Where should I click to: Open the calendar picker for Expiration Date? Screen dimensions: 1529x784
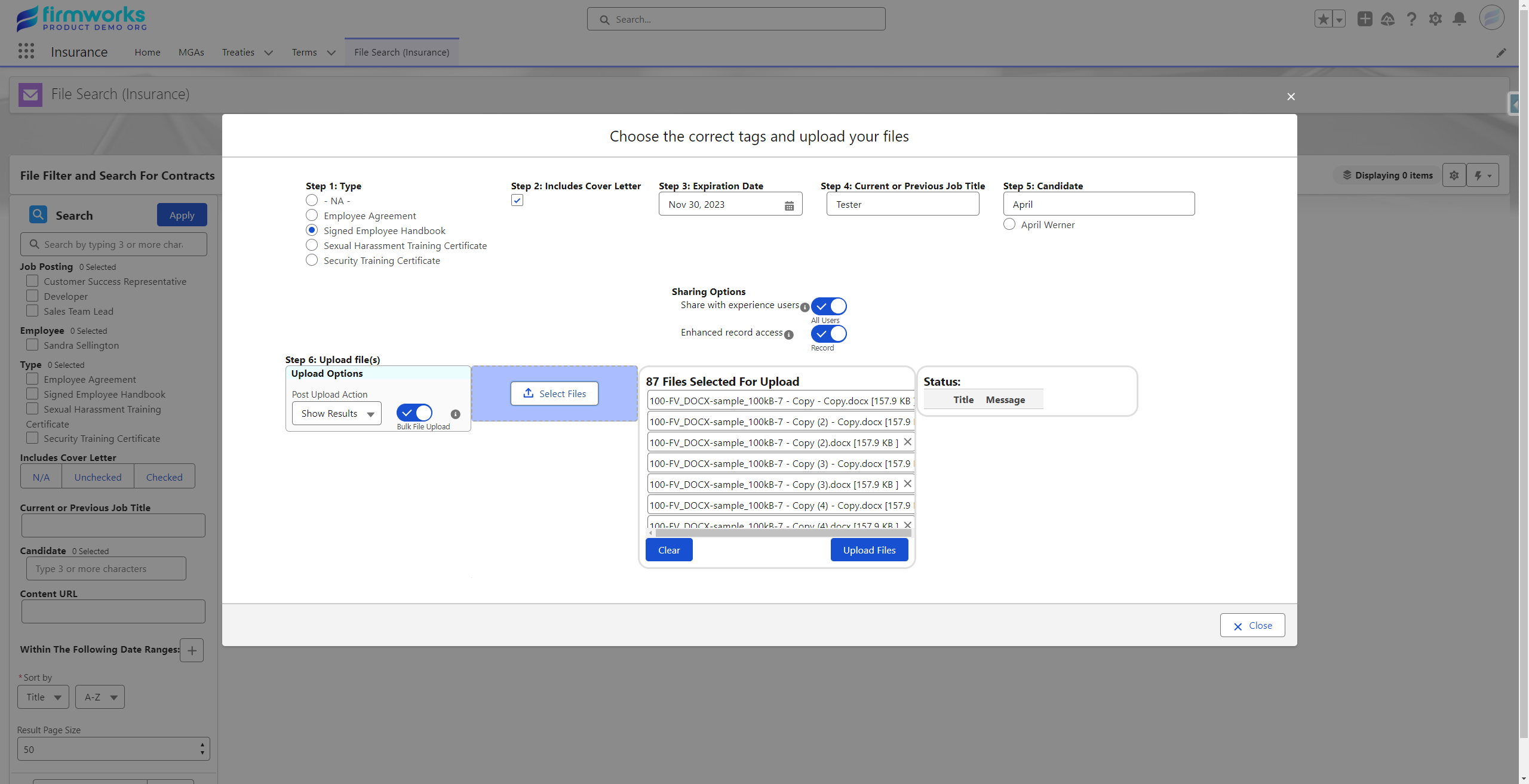[789, 205]
